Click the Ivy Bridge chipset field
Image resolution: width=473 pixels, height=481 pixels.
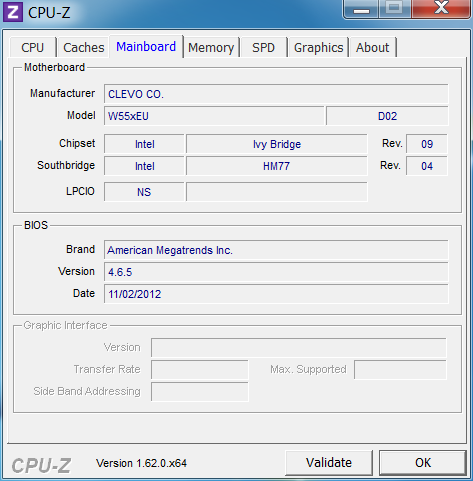[277, 144]
